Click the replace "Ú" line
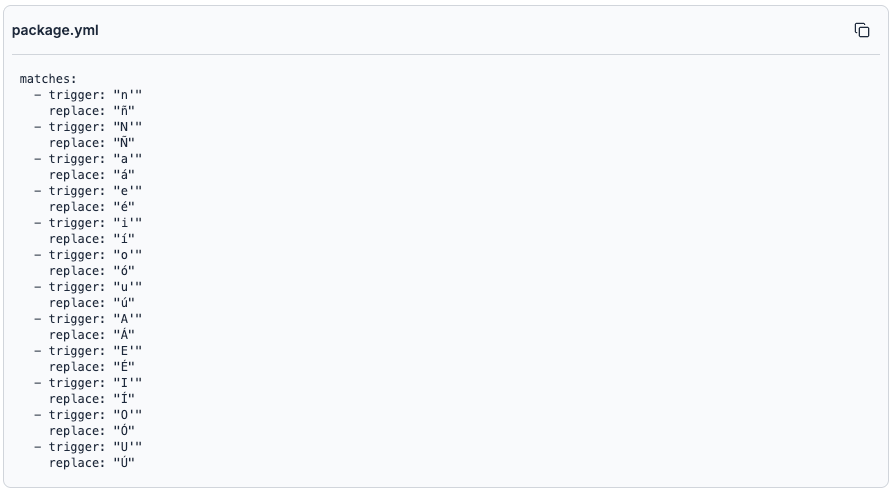Viewport: 894px width, 495px height. 92,462
